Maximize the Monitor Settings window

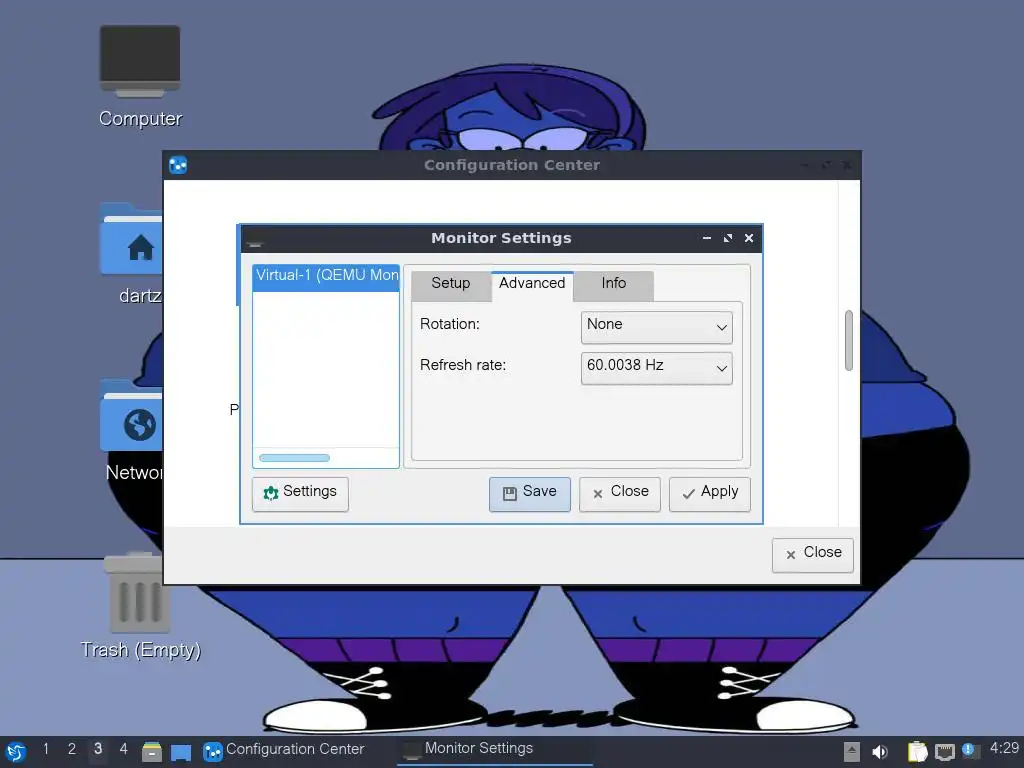(728, 238)
